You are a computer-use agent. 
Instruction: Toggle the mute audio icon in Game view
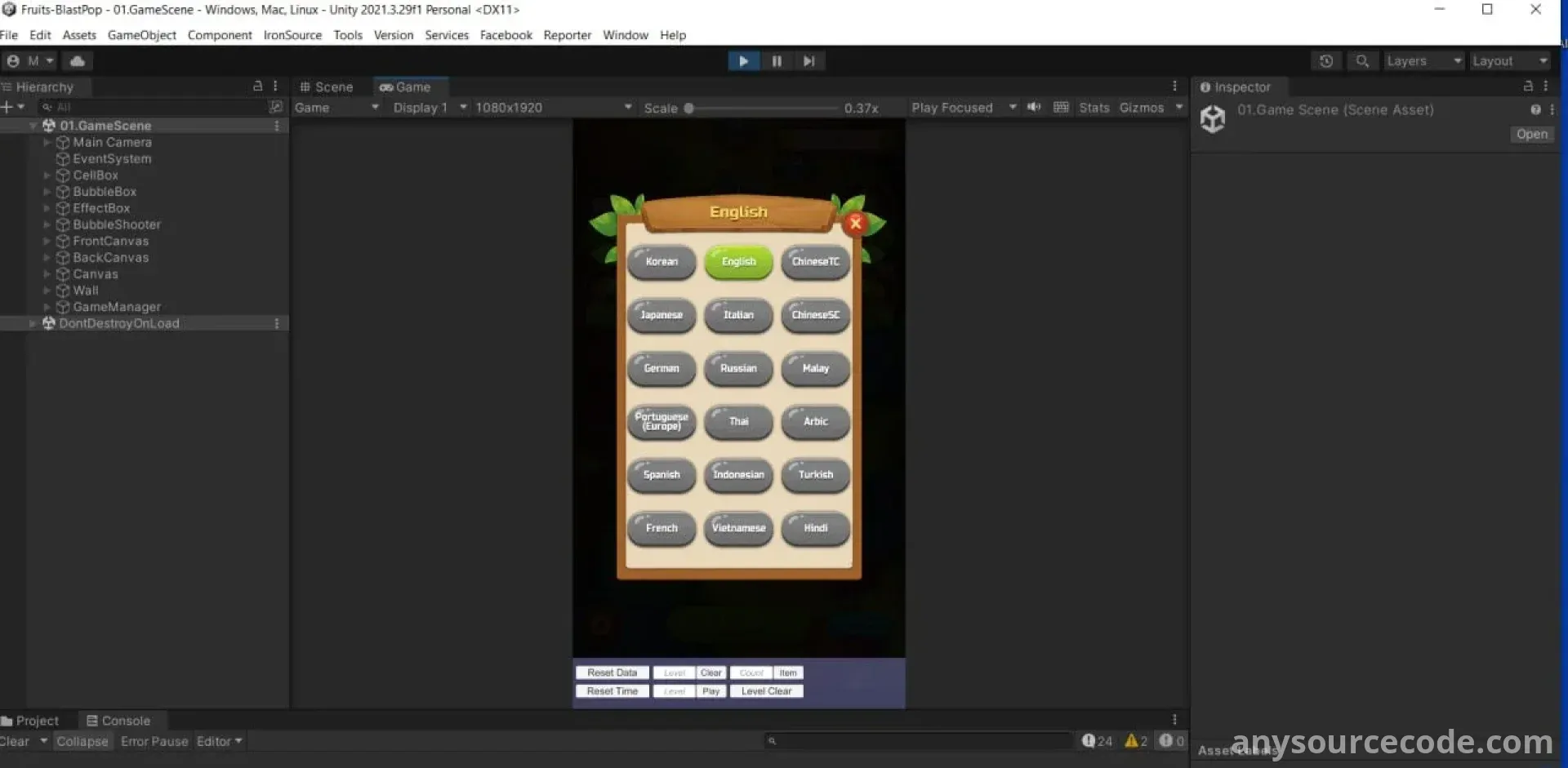[1034, 108]
